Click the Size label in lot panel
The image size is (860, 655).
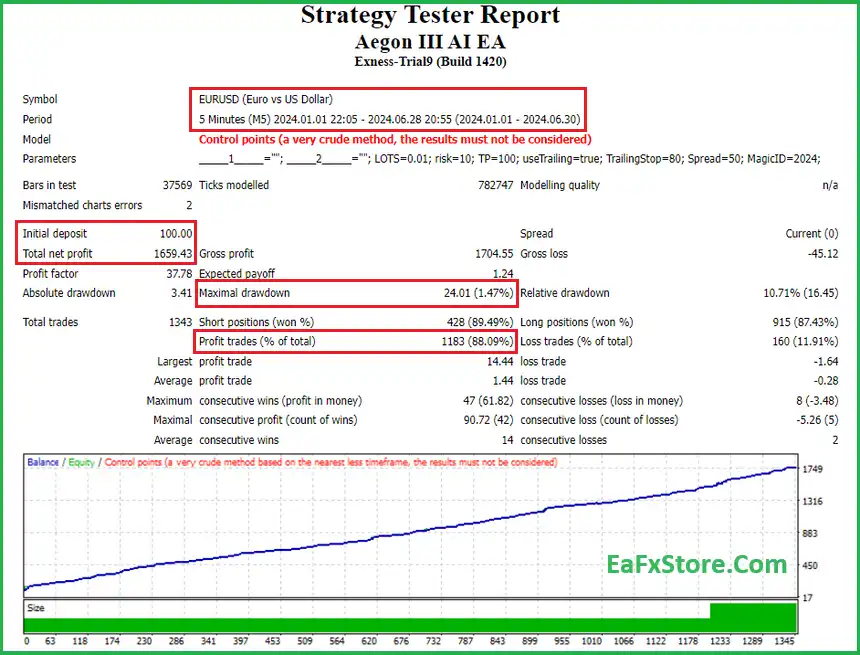[36, 608]
